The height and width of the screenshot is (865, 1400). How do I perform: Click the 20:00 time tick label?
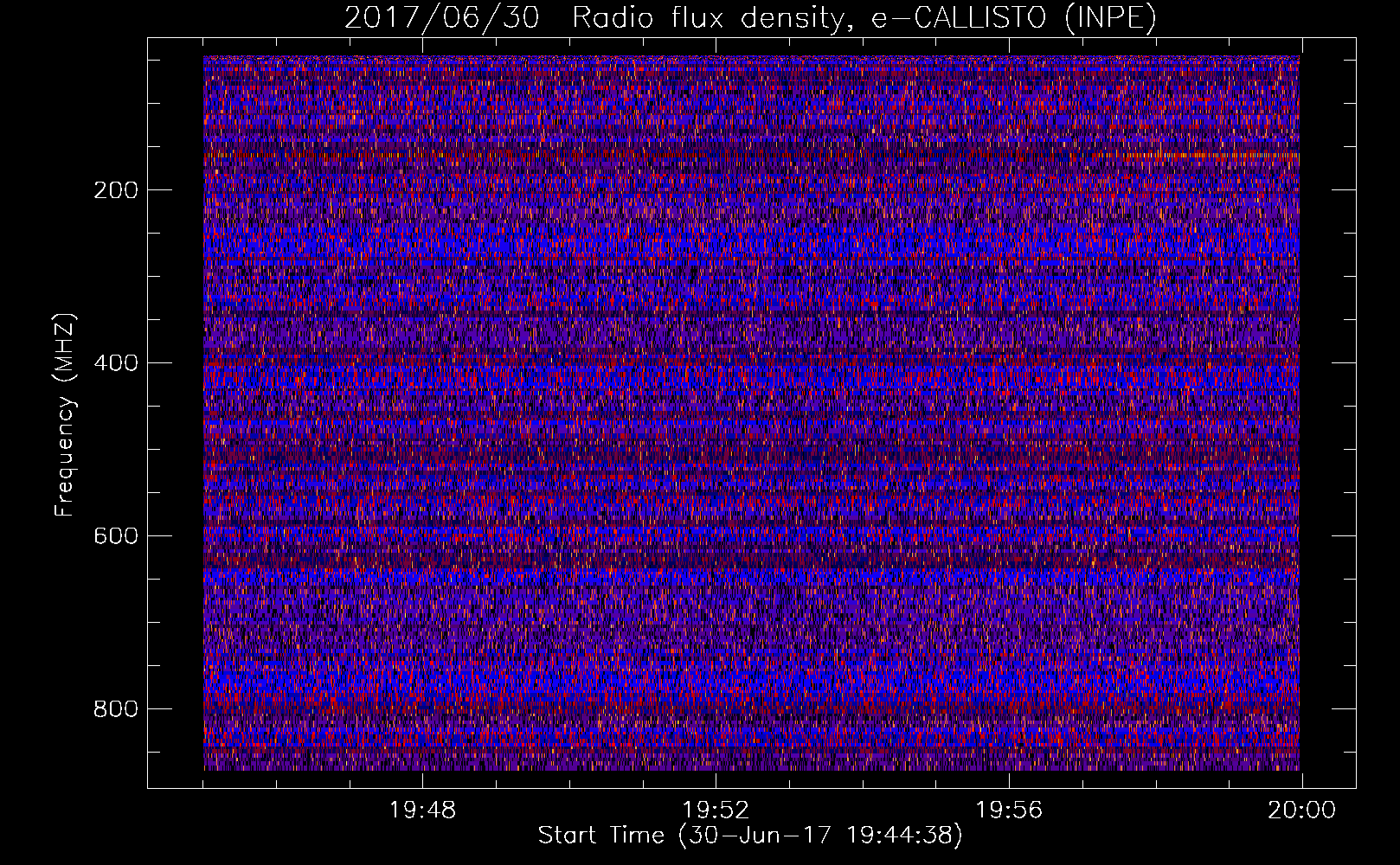(x=1302, y=811)
